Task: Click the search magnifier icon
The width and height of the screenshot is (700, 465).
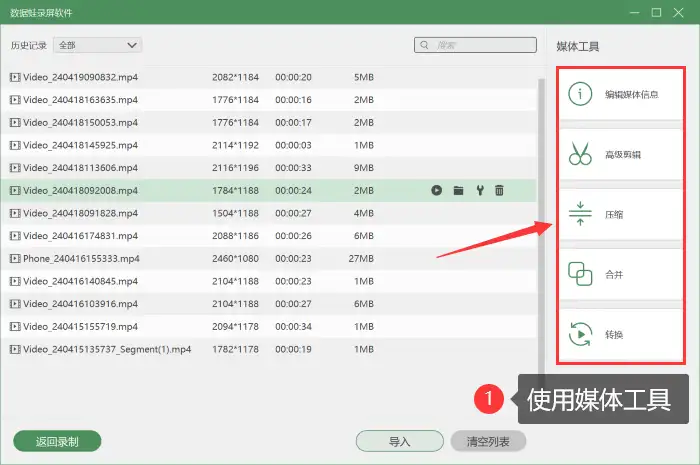Action: 424,45
